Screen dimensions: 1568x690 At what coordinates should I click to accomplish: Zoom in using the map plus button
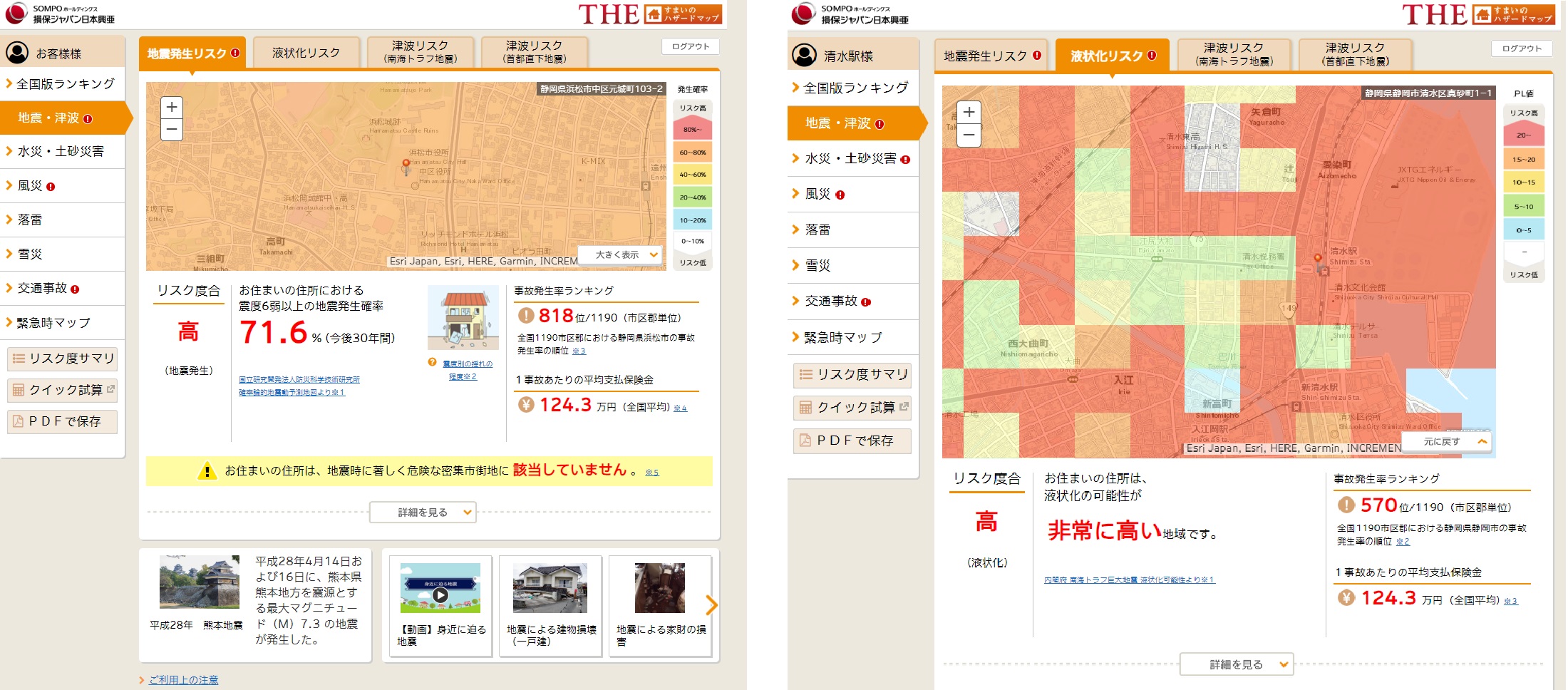click(x=171, y=107)
